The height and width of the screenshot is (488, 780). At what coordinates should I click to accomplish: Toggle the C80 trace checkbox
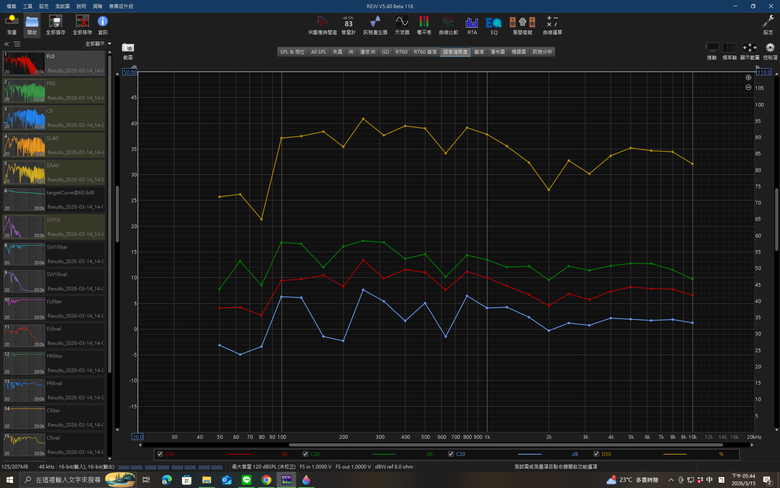pos(305,454)
